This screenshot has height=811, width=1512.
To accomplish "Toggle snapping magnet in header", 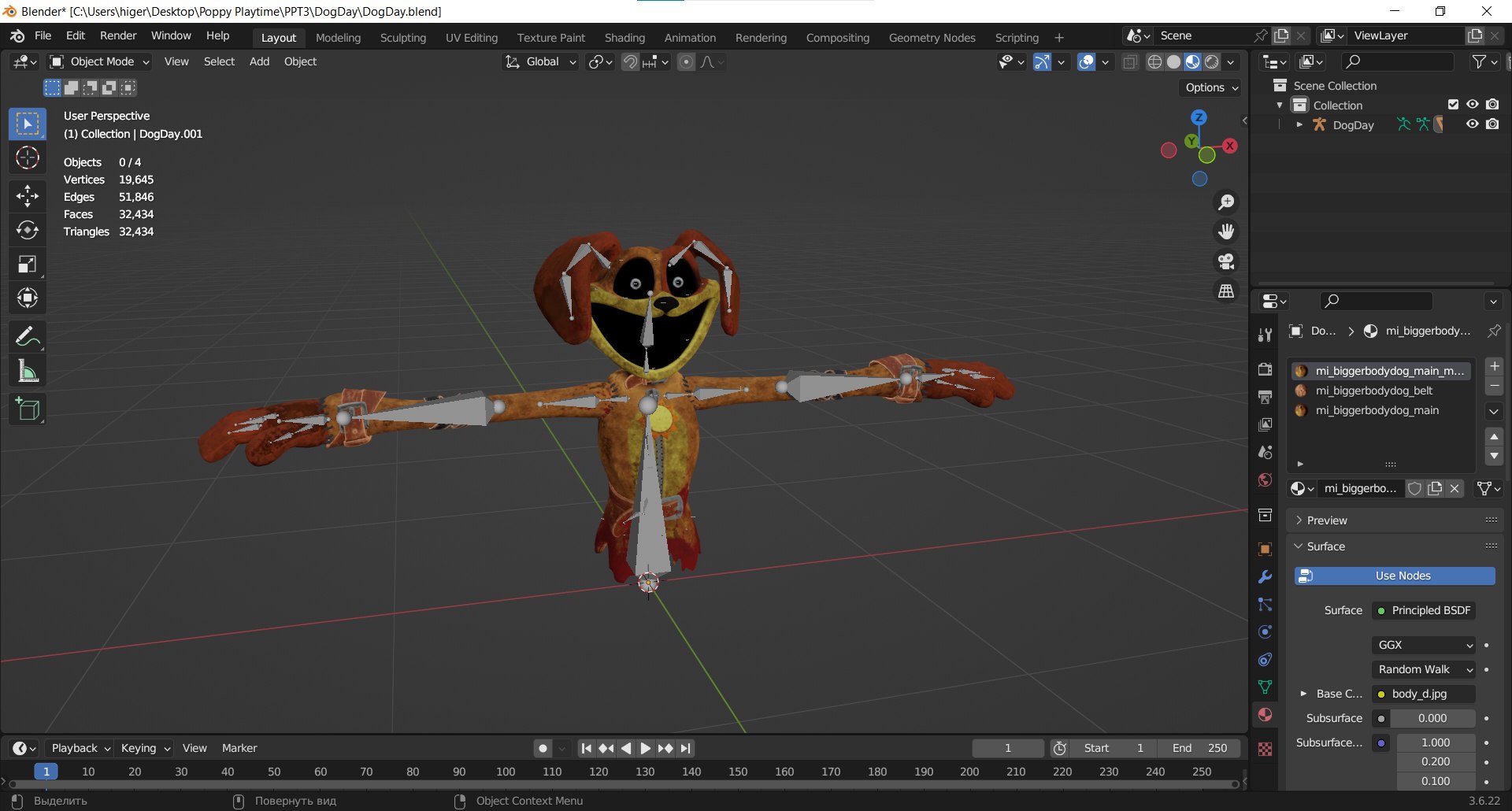I will (x=630, y=61).
